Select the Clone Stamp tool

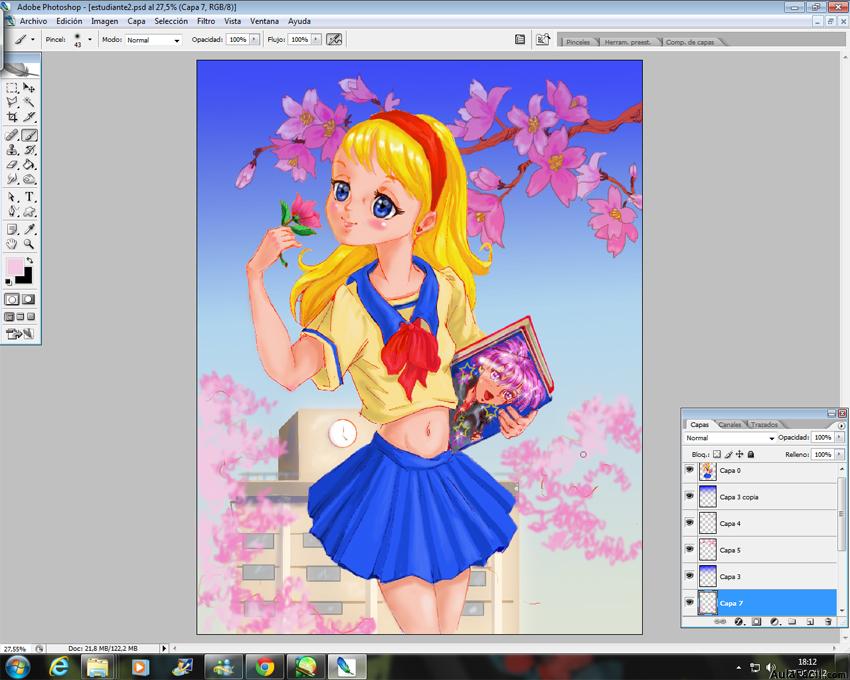(x=12, y=150)
